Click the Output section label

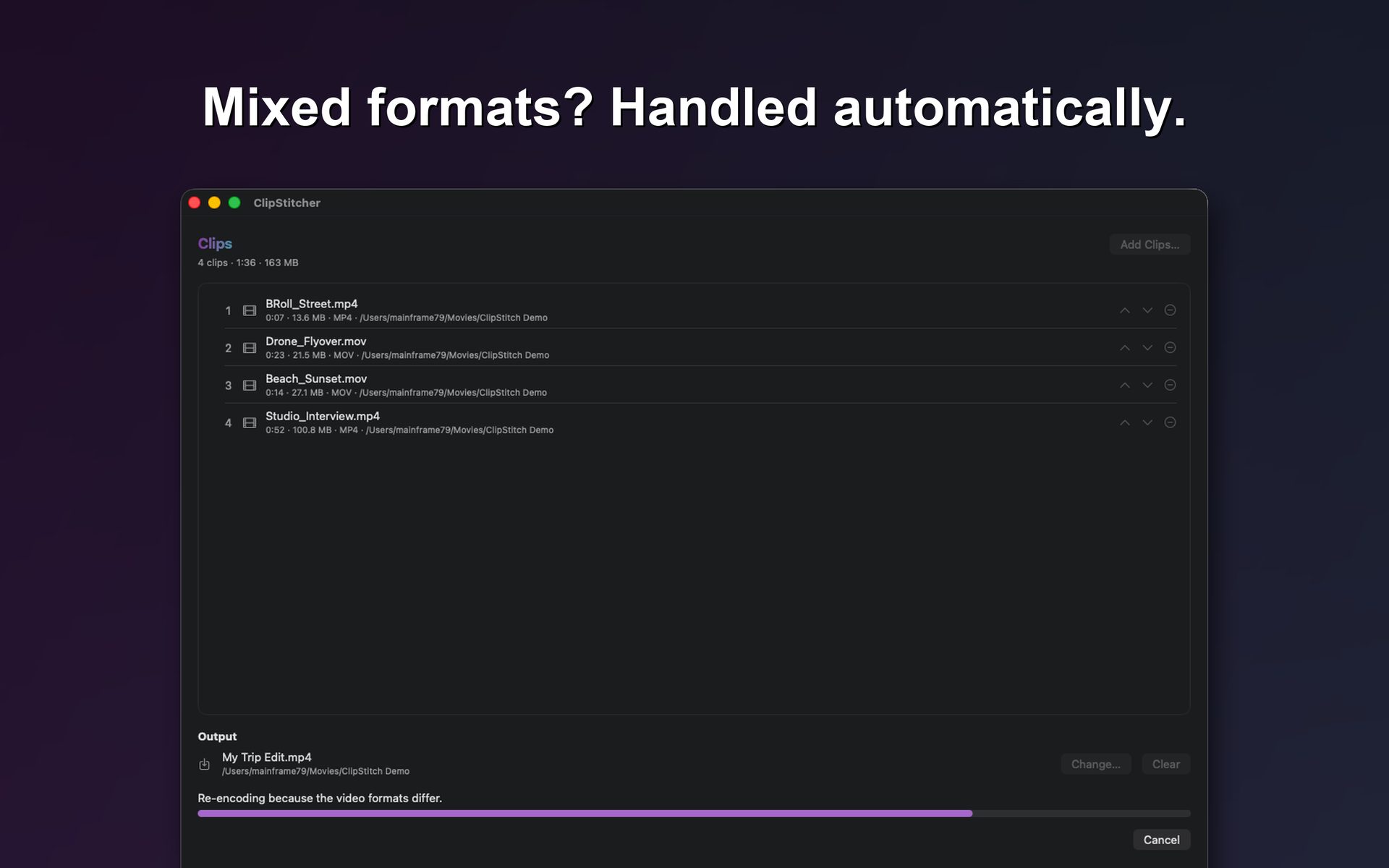point(217,736)
